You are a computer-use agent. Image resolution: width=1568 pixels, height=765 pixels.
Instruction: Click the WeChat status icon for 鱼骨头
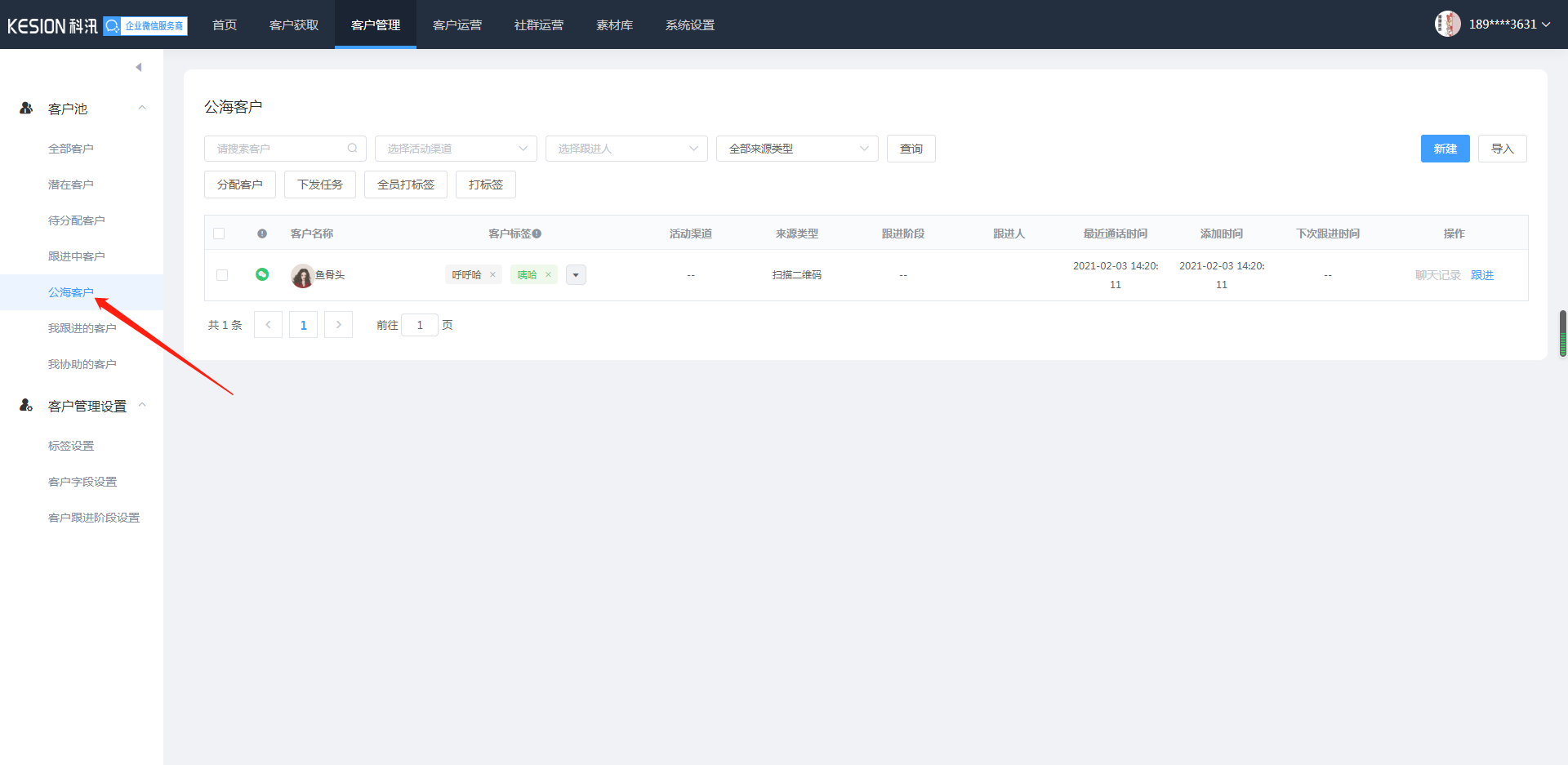pyautogui.click(x=262, y=274)
